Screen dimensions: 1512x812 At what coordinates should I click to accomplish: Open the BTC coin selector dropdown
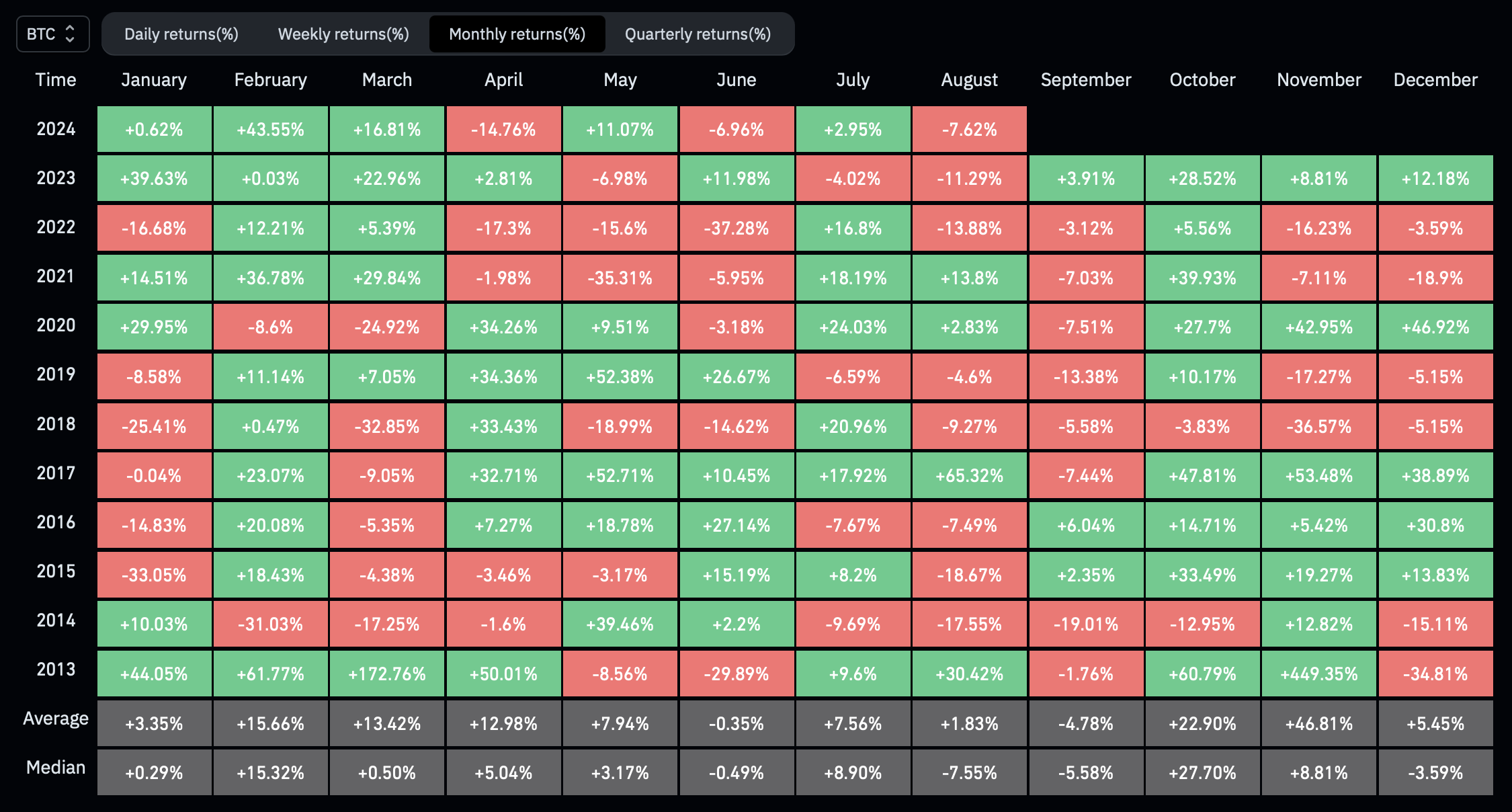(53, 34)
